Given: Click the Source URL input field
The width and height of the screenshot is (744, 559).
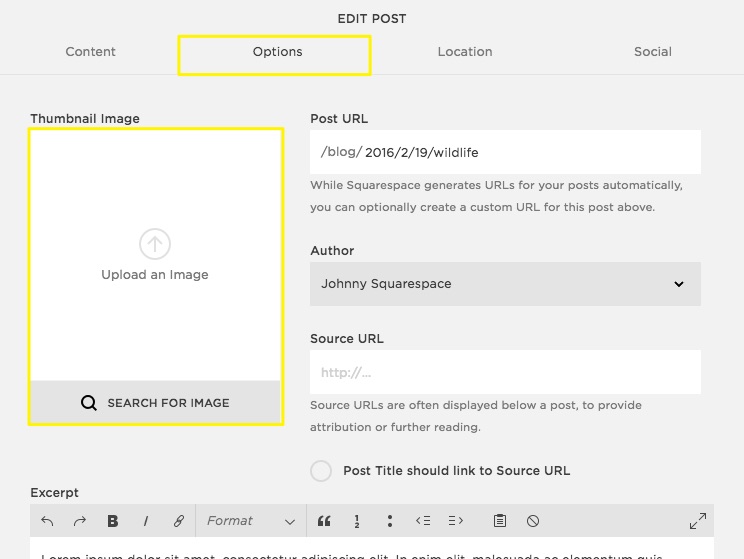Looking at the screenshot, I should 505,373.
